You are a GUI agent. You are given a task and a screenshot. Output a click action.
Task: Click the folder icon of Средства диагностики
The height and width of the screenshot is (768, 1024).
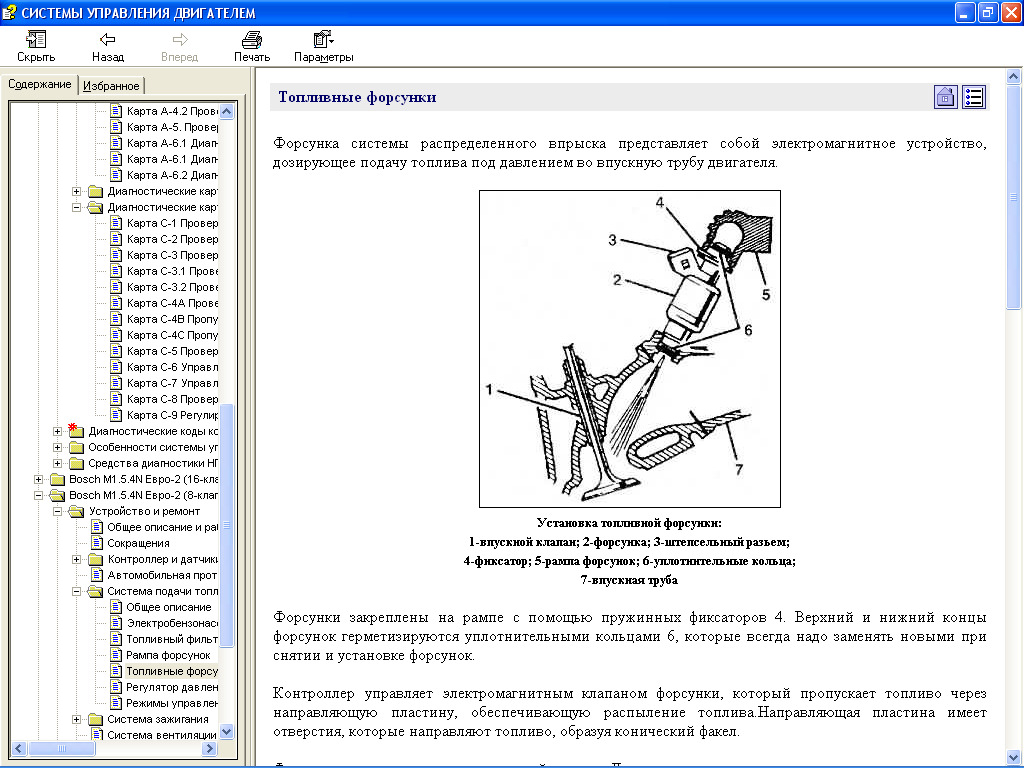click(76, 463)
